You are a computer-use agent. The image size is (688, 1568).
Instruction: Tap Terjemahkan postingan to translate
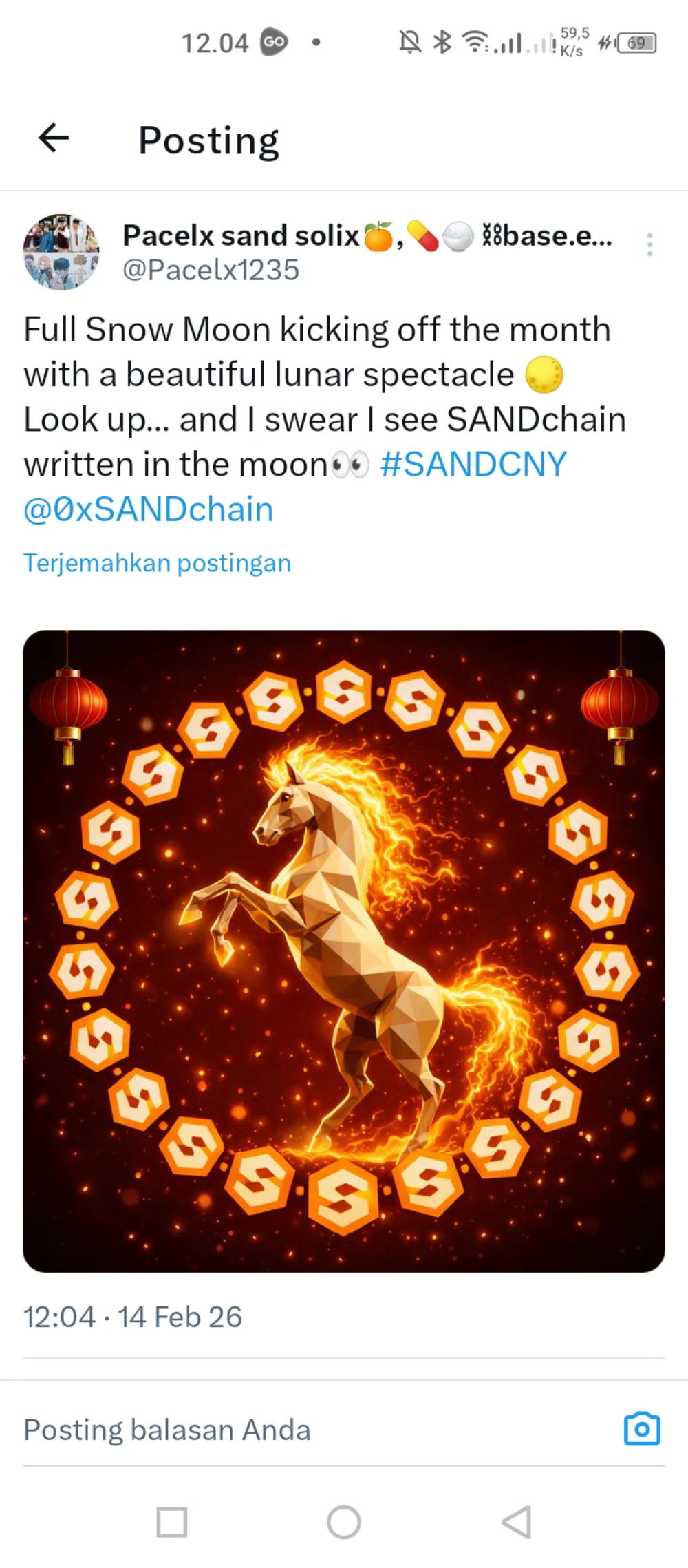157,563
